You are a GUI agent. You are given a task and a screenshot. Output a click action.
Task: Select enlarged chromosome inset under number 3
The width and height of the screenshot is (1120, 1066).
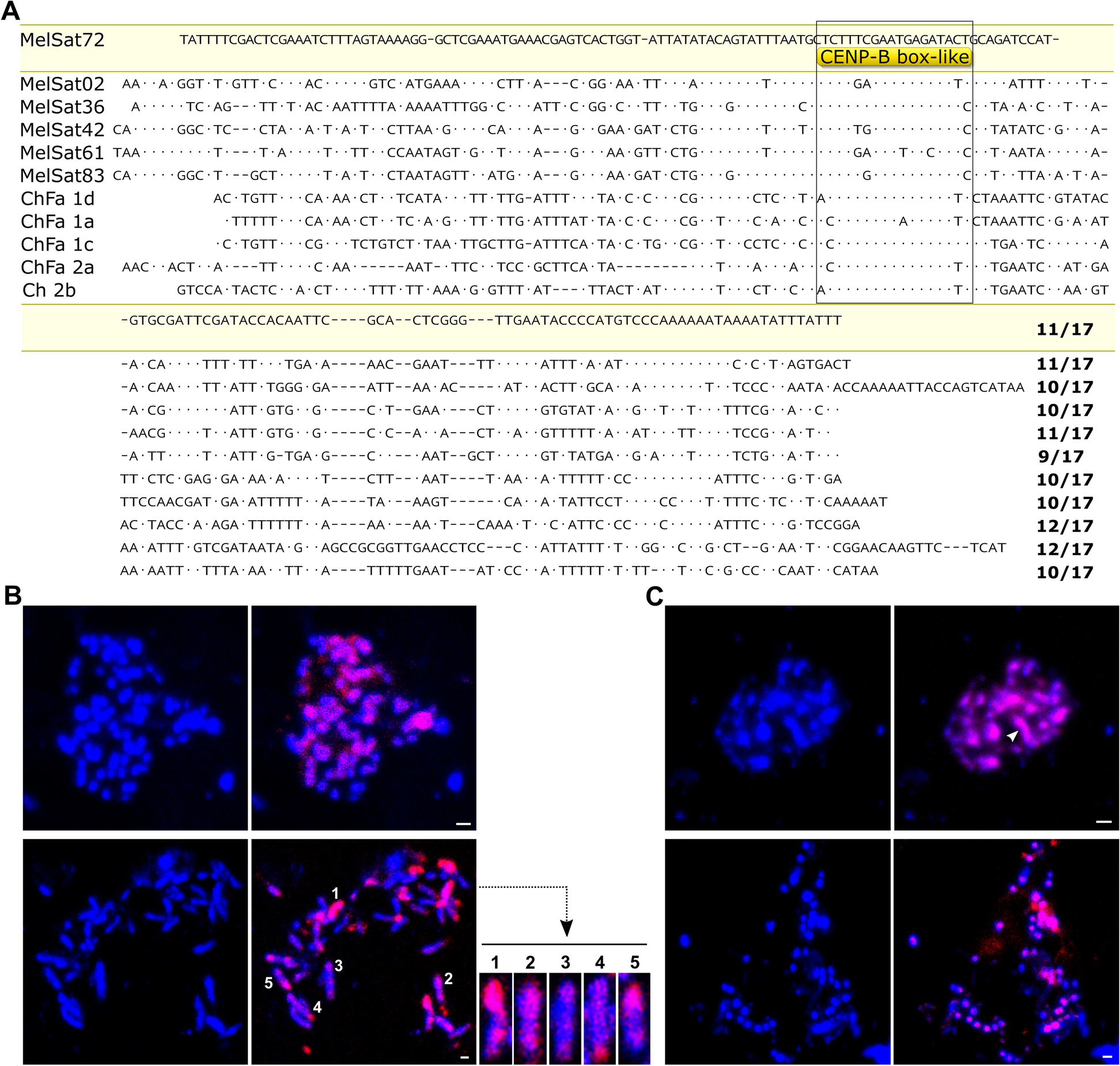(565, 1018)
